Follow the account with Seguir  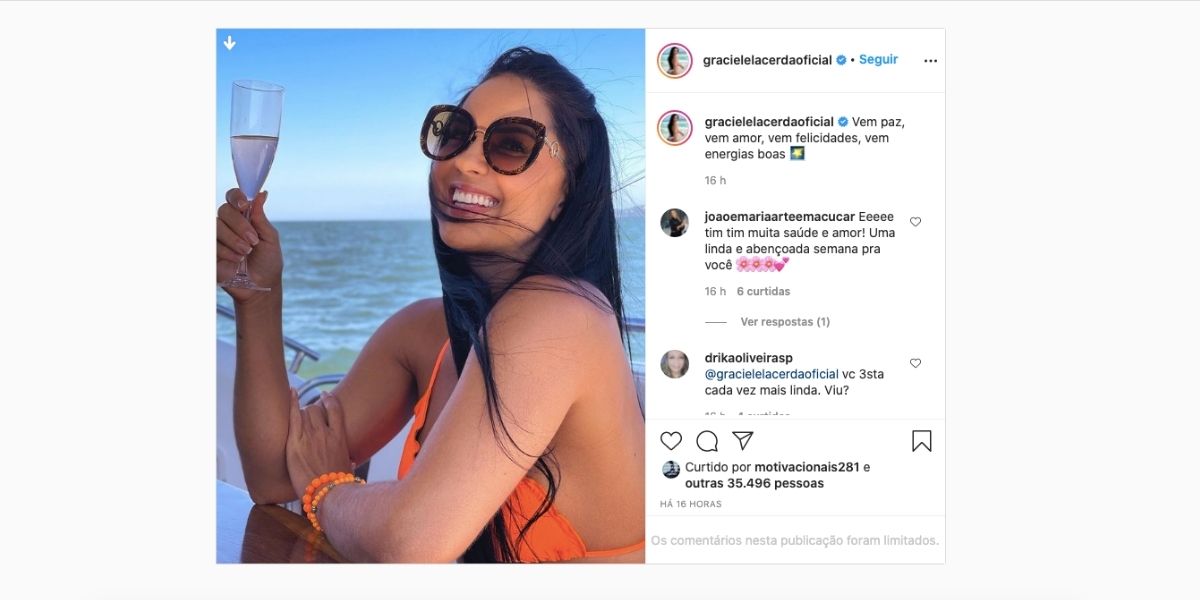pos(878,60)
